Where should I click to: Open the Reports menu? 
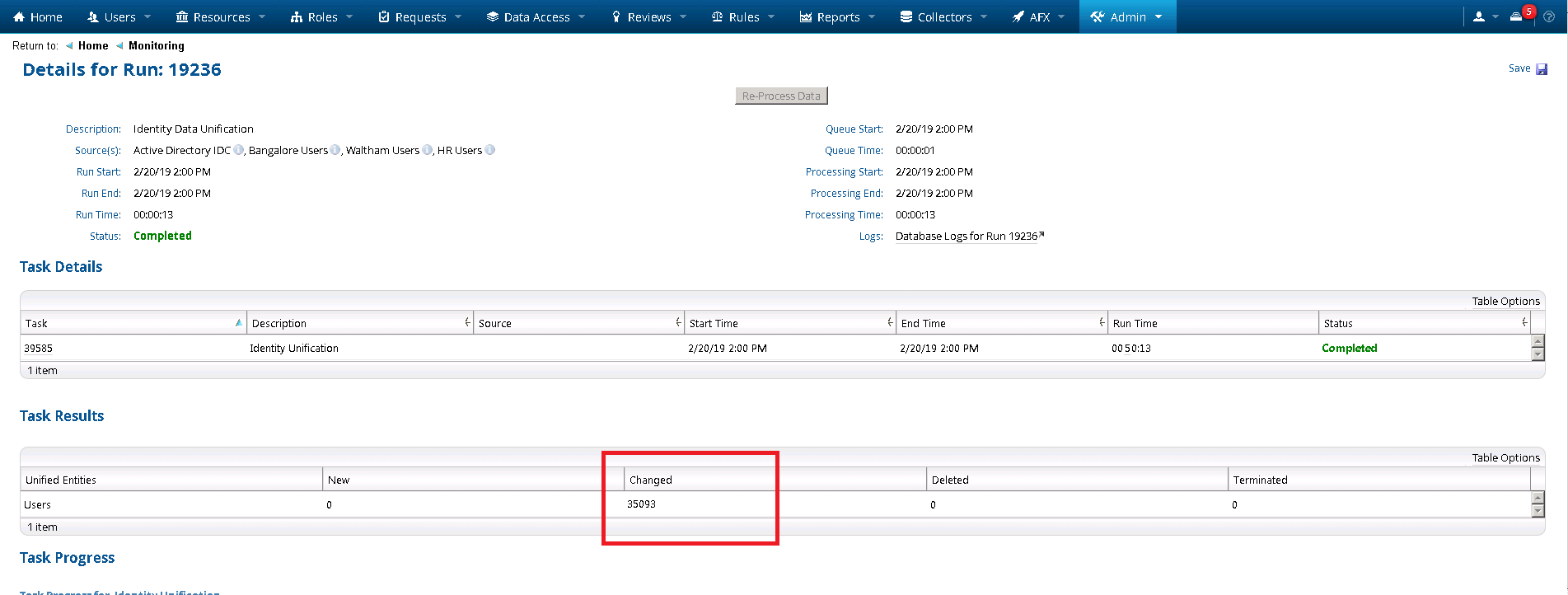point(837,16)
